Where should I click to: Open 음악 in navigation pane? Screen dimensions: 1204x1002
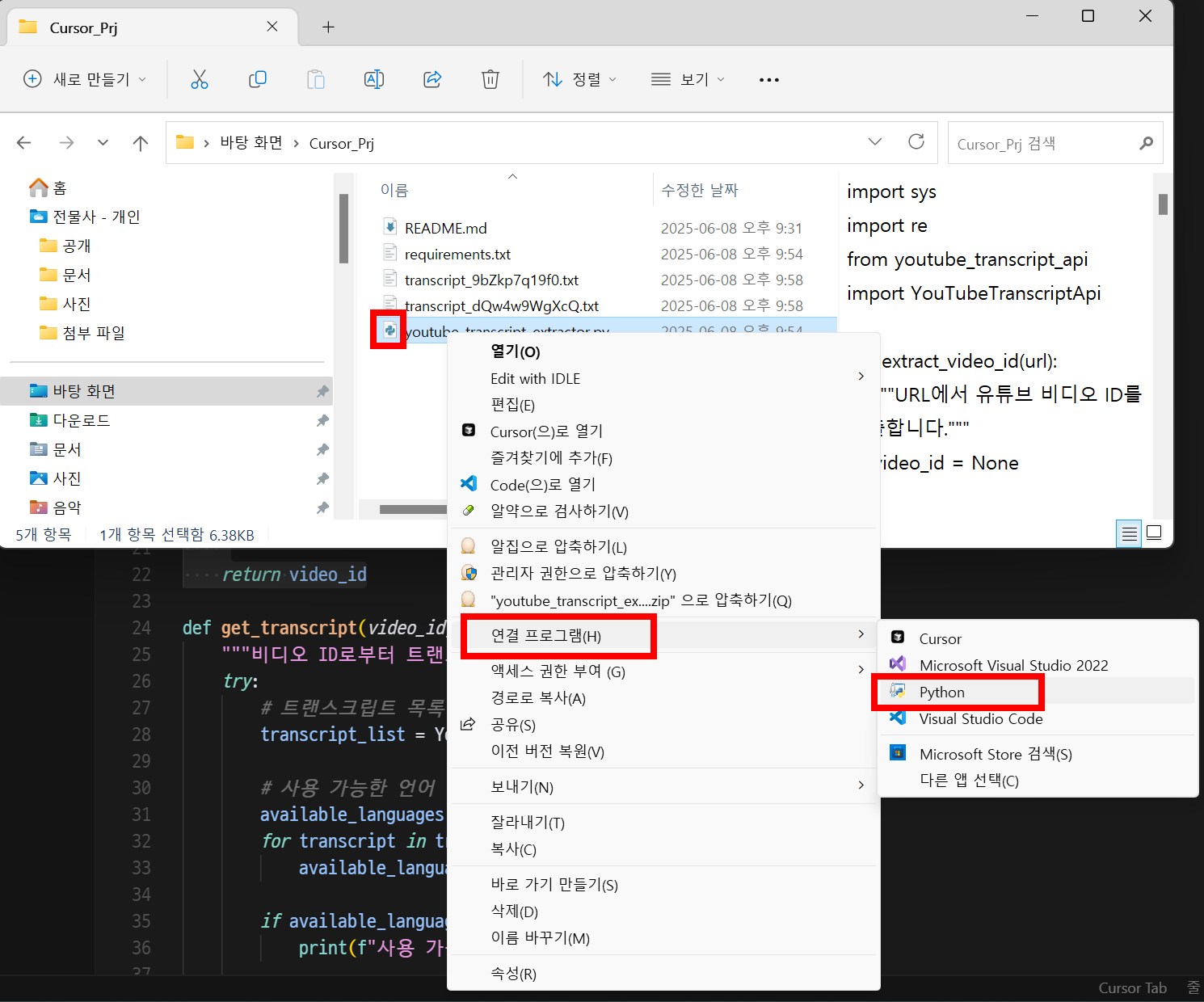[x=57, y=507]
